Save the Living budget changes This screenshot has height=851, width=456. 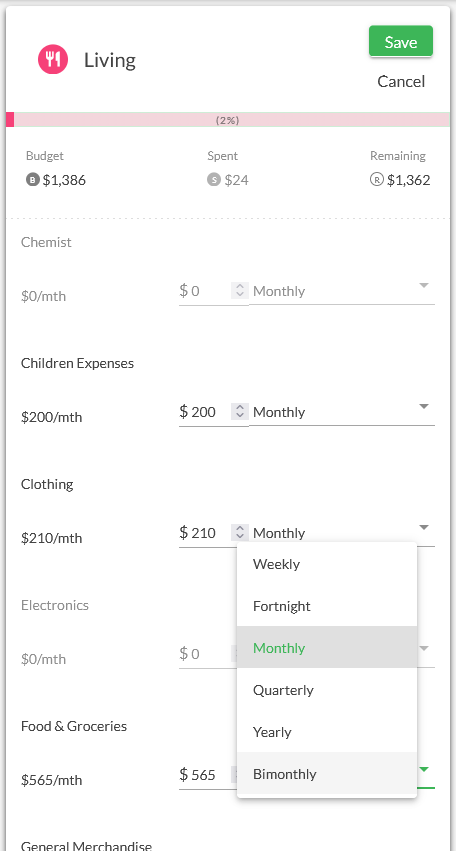click(x=401, y=41)
